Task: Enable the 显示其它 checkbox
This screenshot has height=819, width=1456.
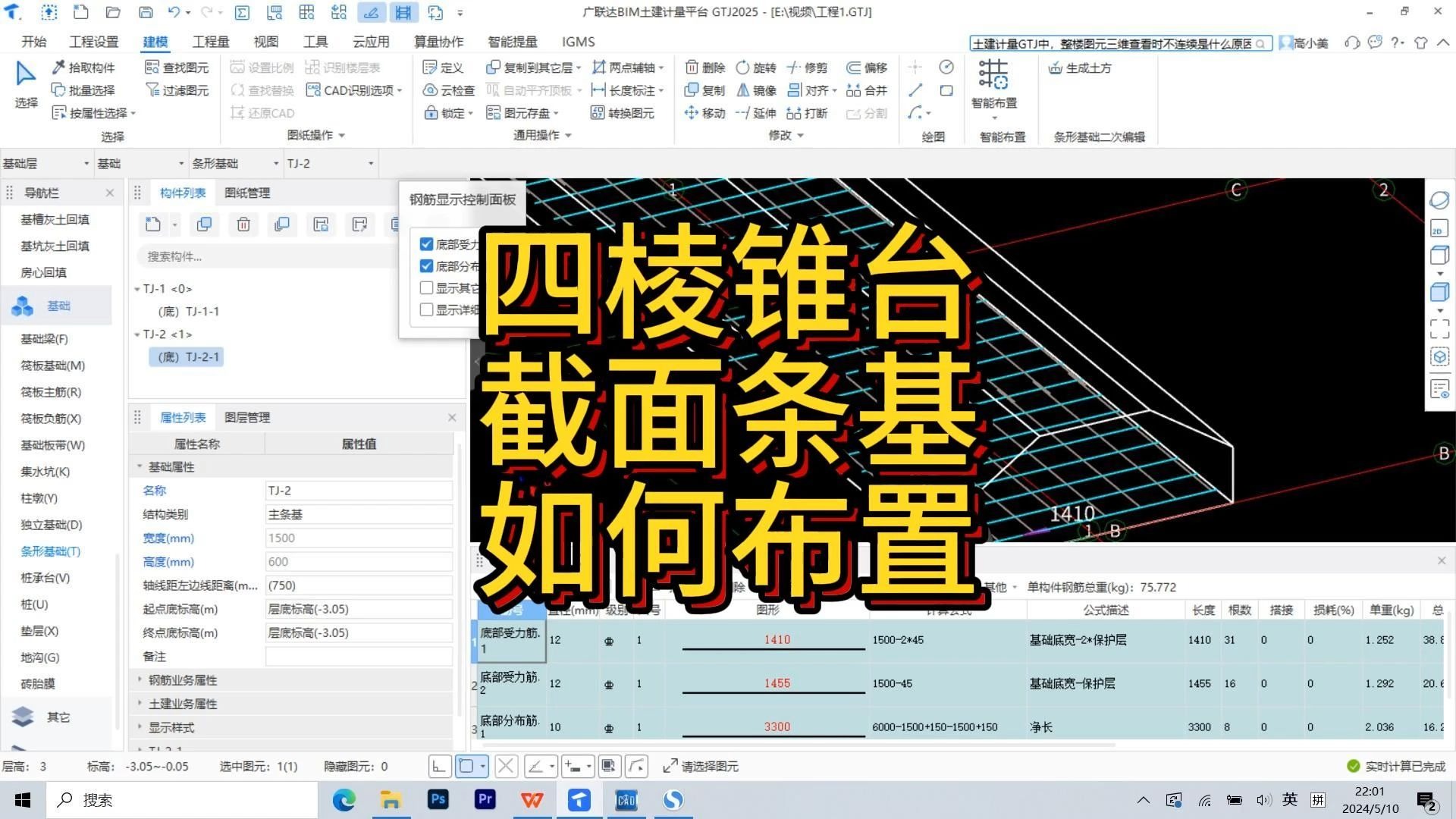Action: [426, 287]
